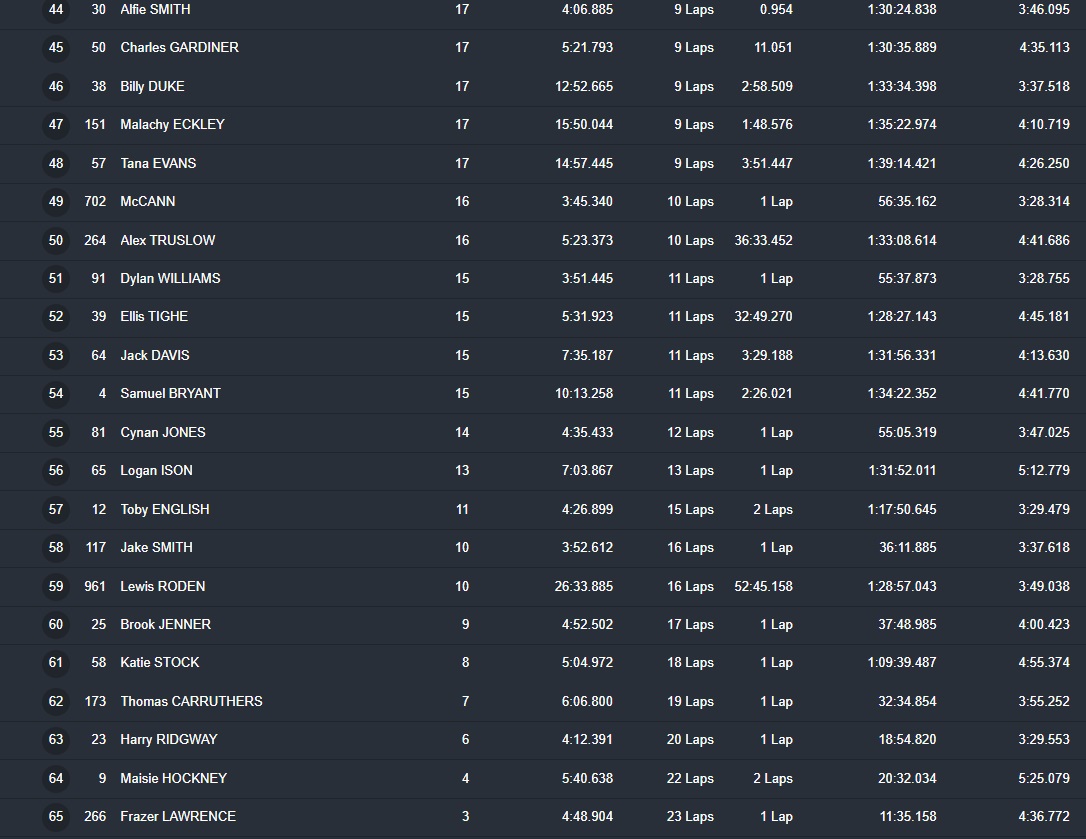Open Dylan WILLIAMS result entry

(x=170, y=278)
